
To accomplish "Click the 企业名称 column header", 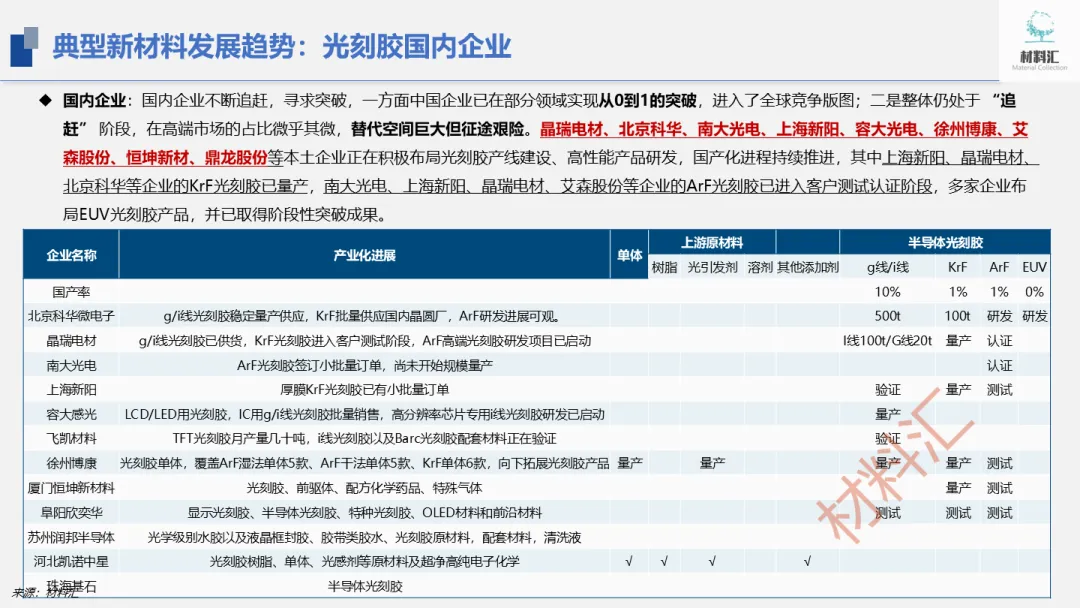I will pyautogui.click(x=71, y=255).
